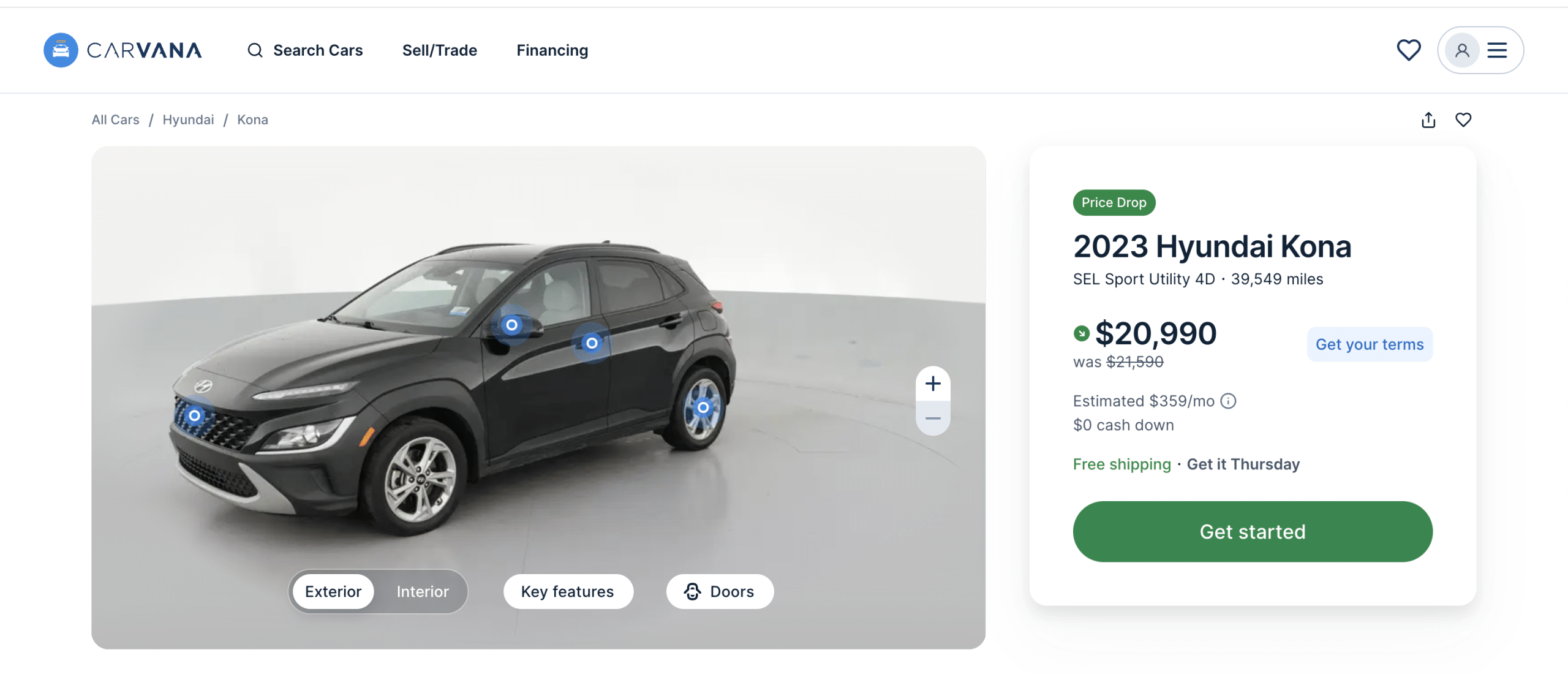Share this vehicle listing
This screenshot has height=674, width=1568.
tap(1428, 120)
